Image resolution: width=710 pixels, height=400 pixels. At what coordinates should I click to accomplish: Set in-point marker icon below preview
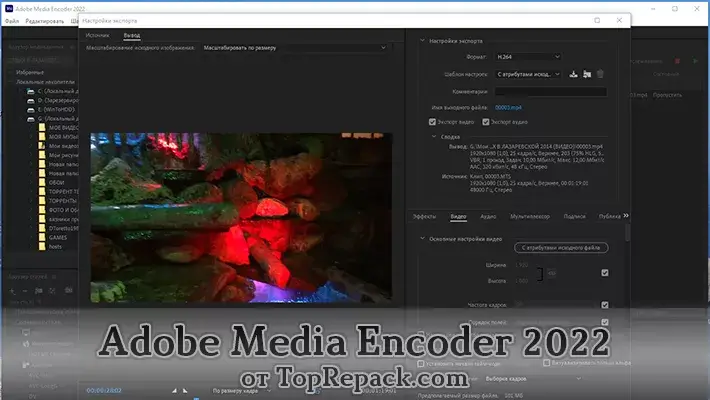point(174,390)
